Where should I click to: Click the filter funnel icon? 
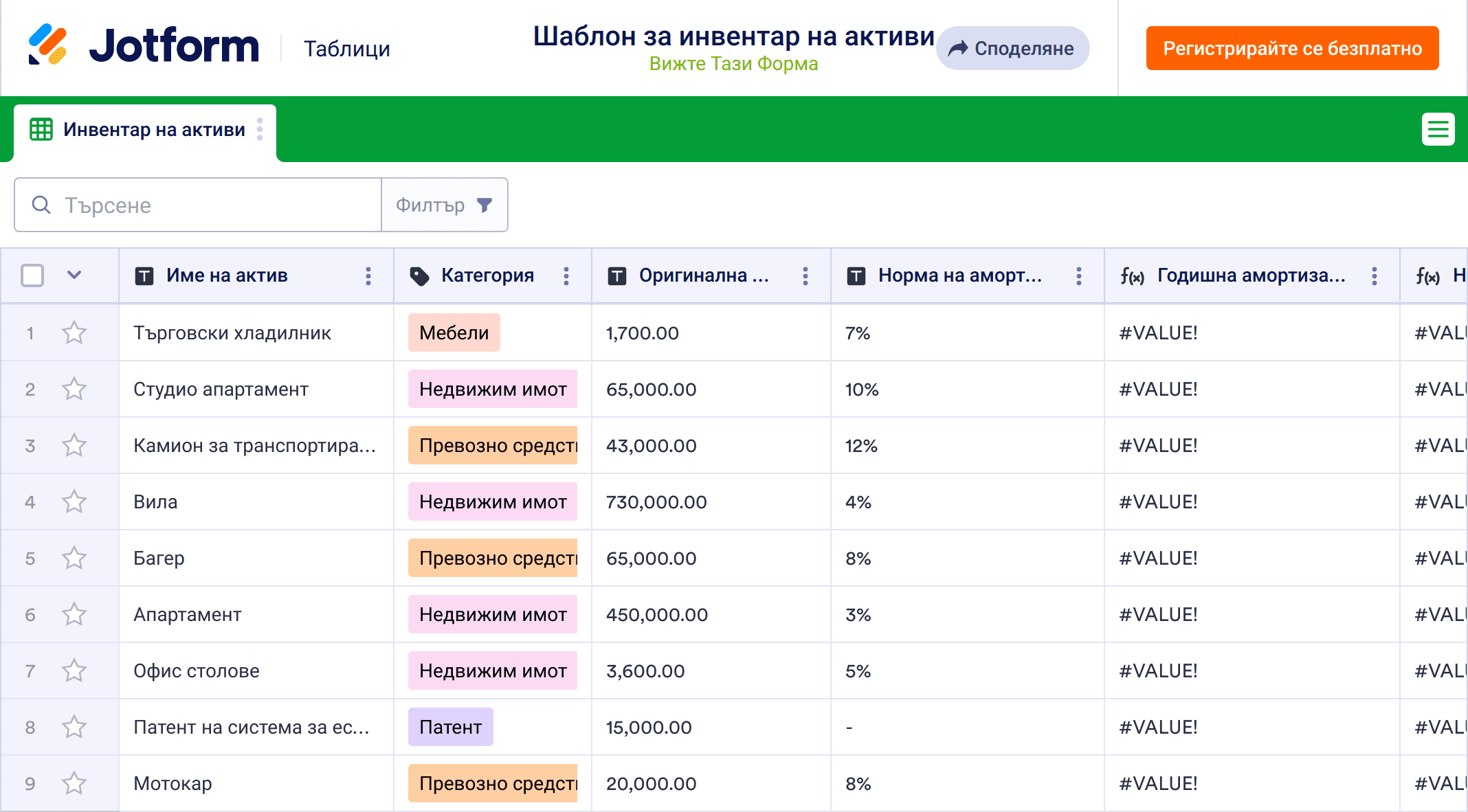(485, 205)
